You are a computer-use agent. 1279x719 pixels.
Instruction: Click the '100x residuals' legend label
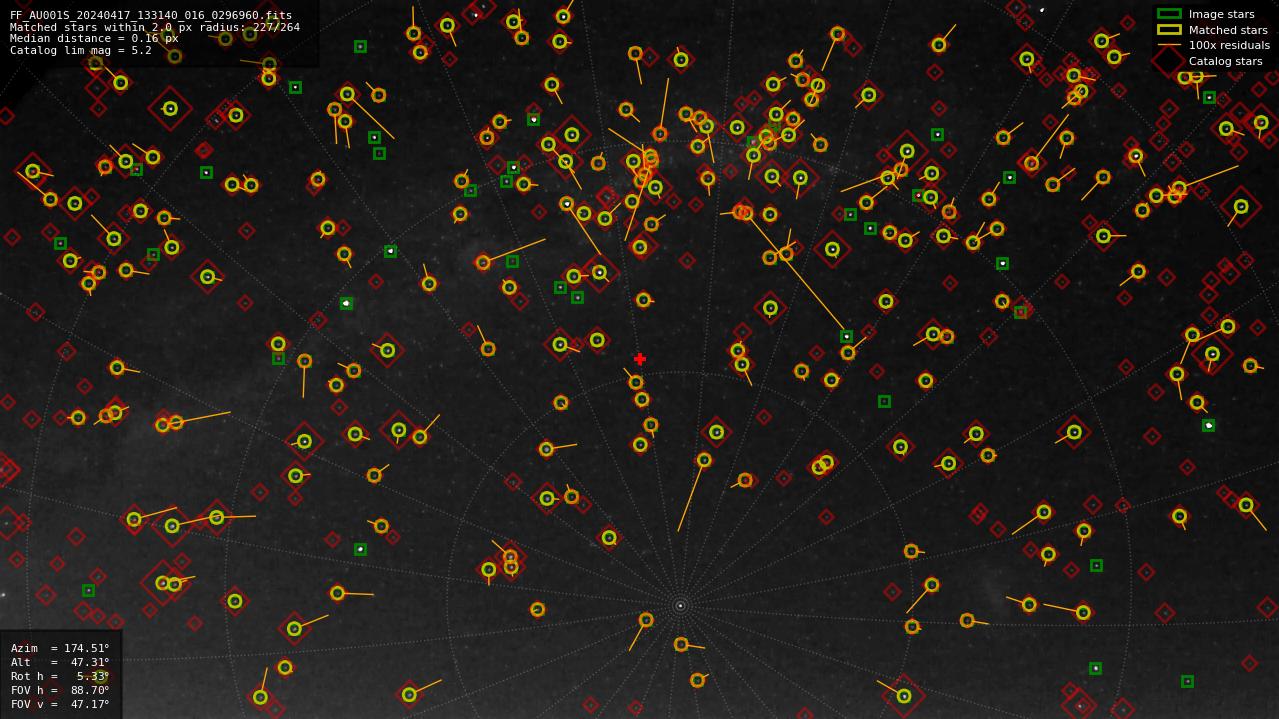1229,46
